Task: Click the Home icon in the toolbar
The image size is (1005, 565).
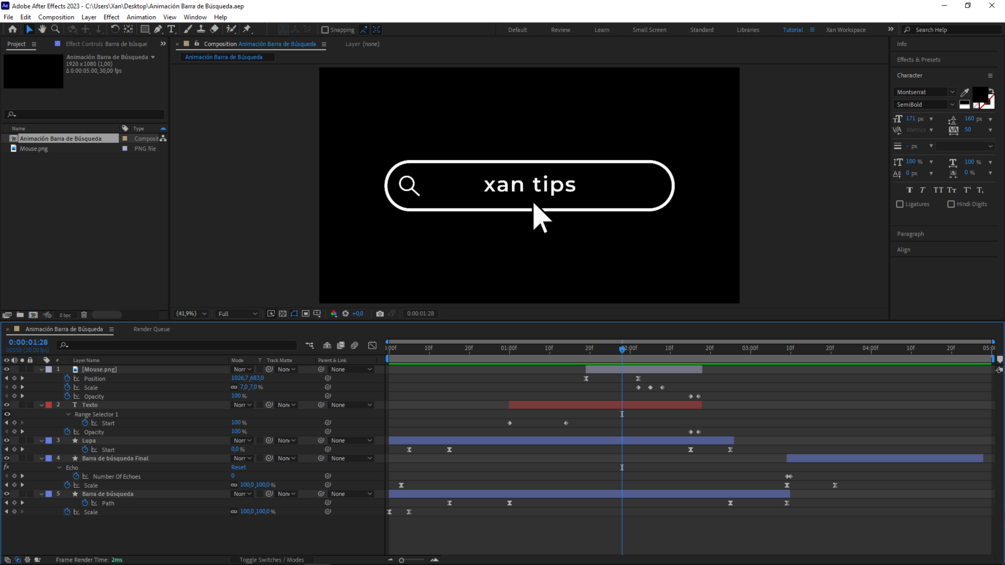Action: (12, 29)
